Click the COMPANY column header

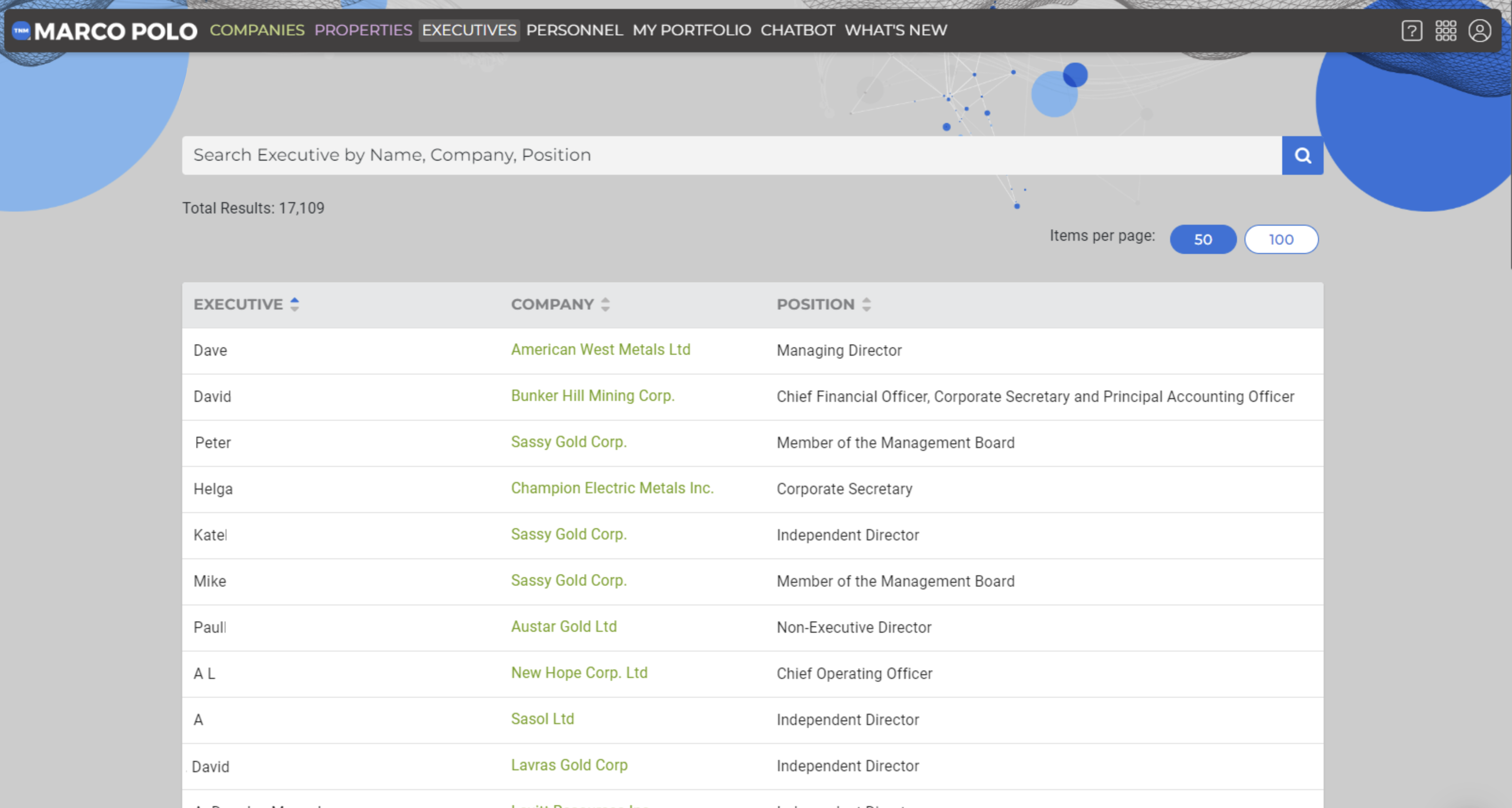[x=552, y=304]
